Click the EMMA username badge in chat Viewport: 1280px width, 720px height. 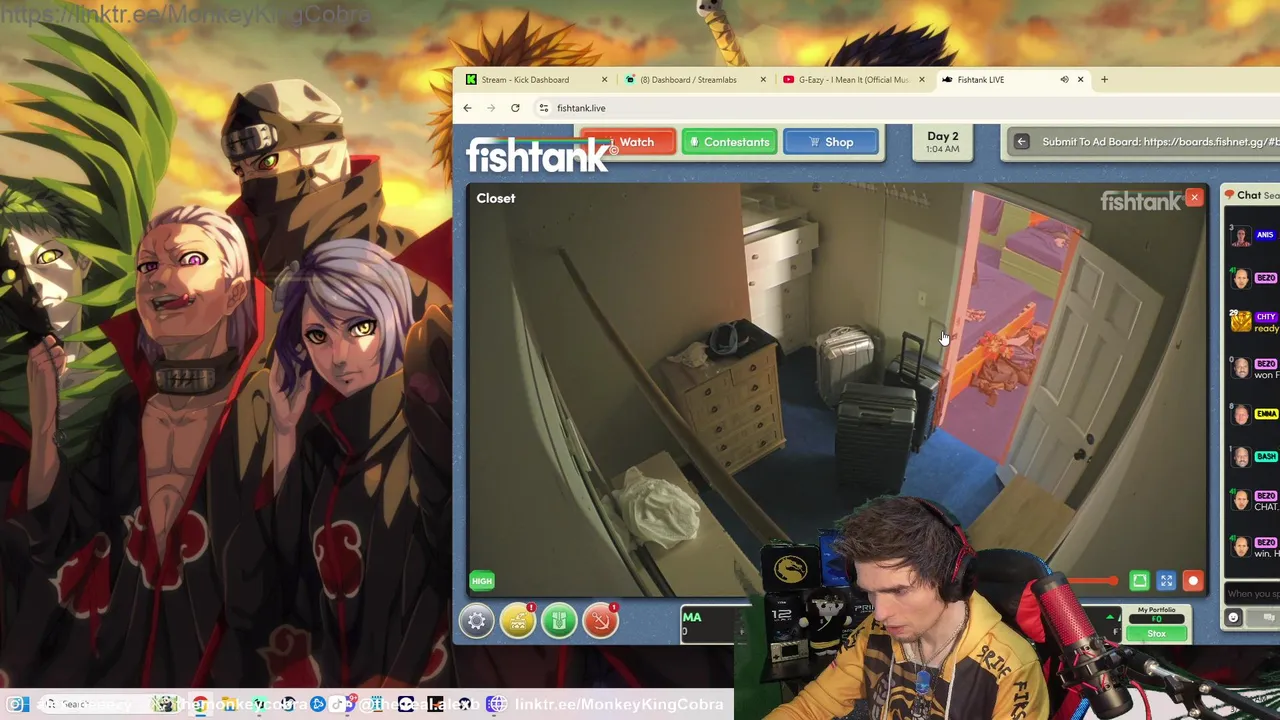tap(1266, 413)
